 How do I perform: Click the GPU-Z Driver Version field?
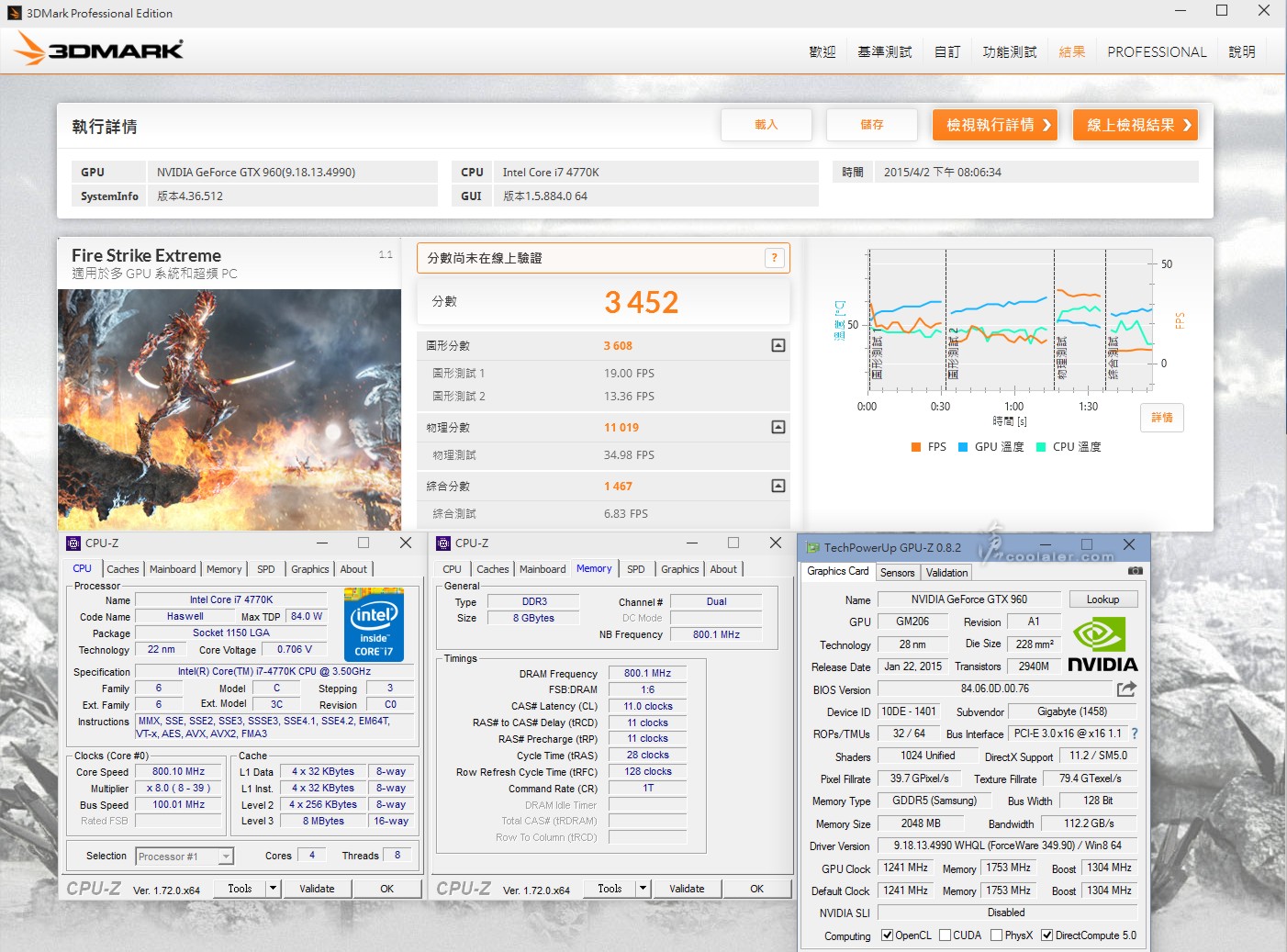pos(1008,846)
